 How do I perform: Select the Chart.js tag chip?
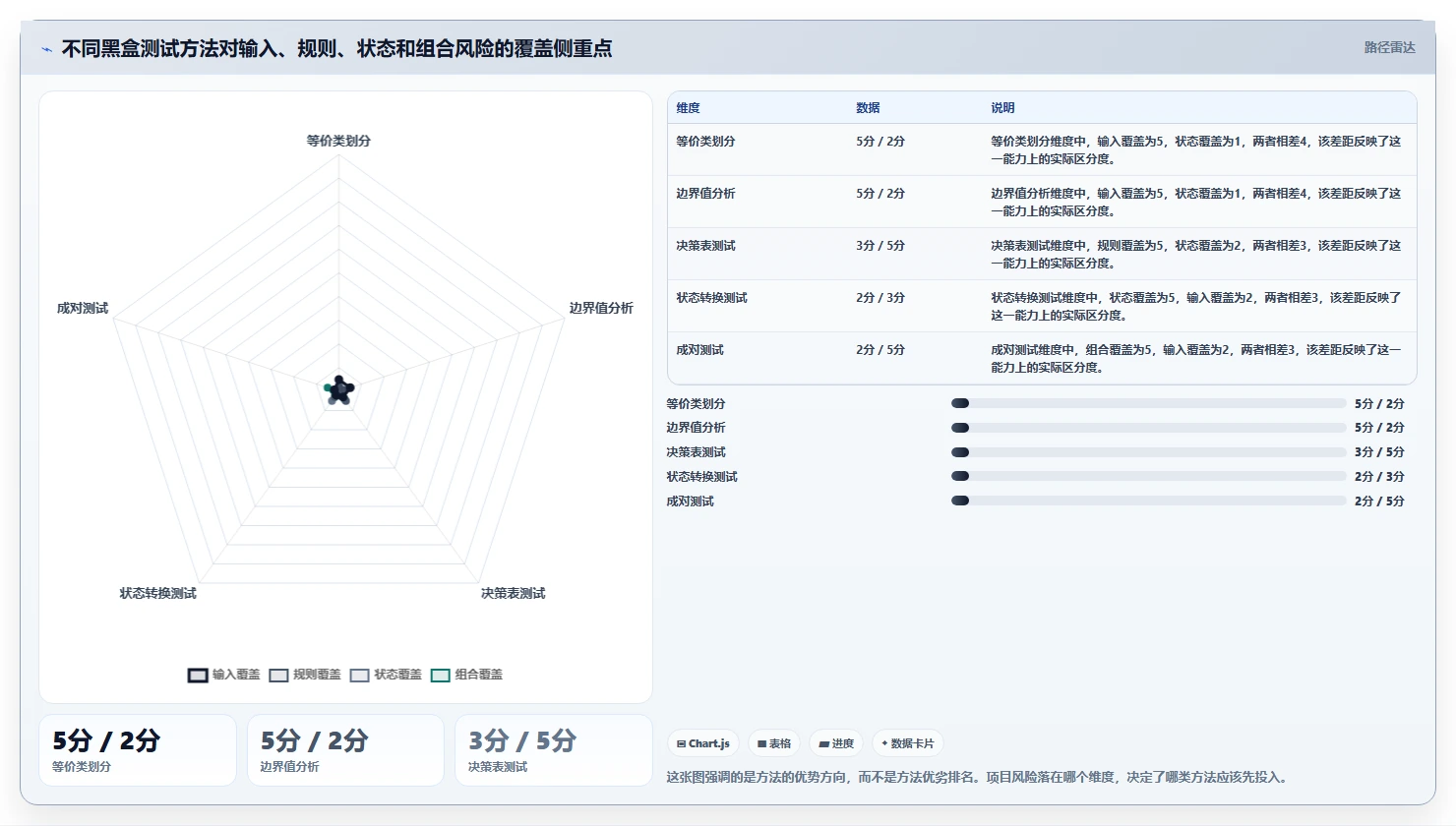click(703, 743)
